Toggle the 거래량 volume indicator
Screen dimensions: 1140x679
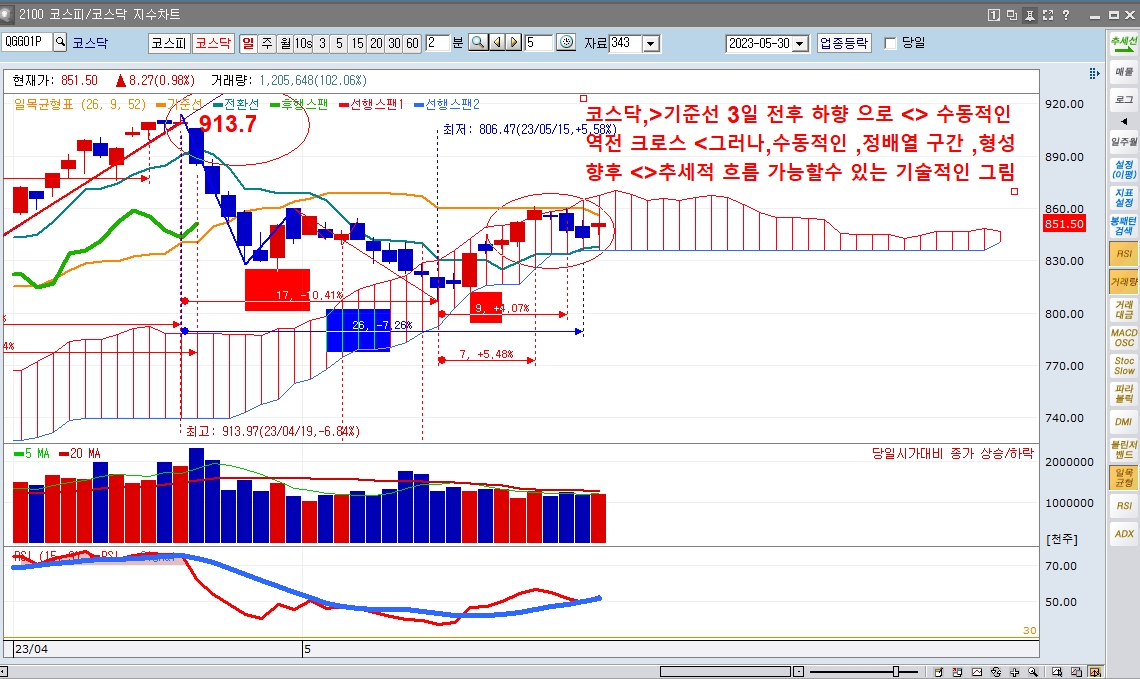1123,282
